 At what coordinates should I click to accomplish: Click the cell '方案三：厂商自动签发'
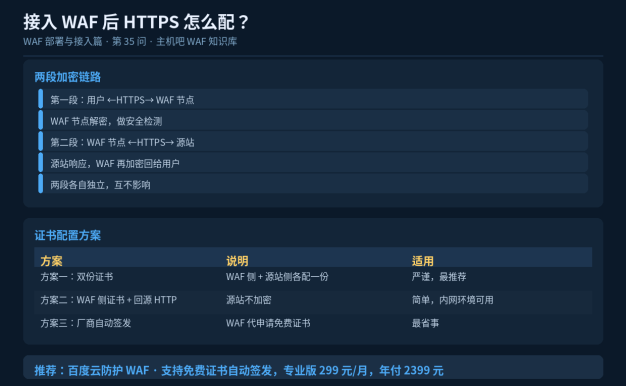(86, 323)
